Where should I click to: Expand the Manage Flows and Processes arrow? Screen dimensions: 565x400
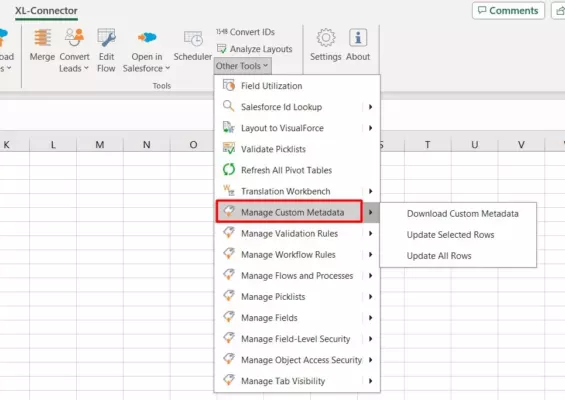pyautogui.click(x=370, y=276)
